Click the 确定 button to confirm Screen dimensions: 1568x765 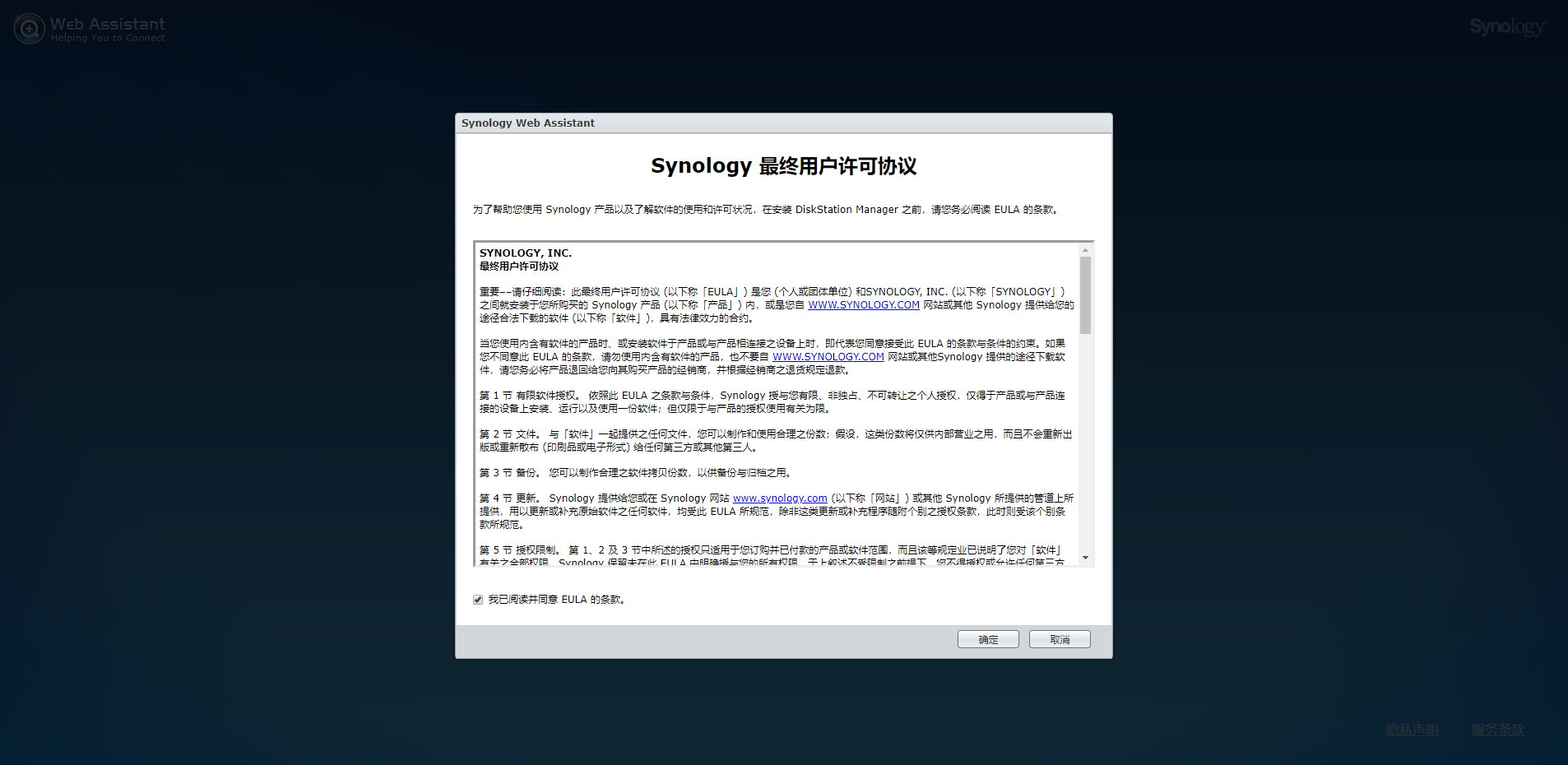point(987,639)
